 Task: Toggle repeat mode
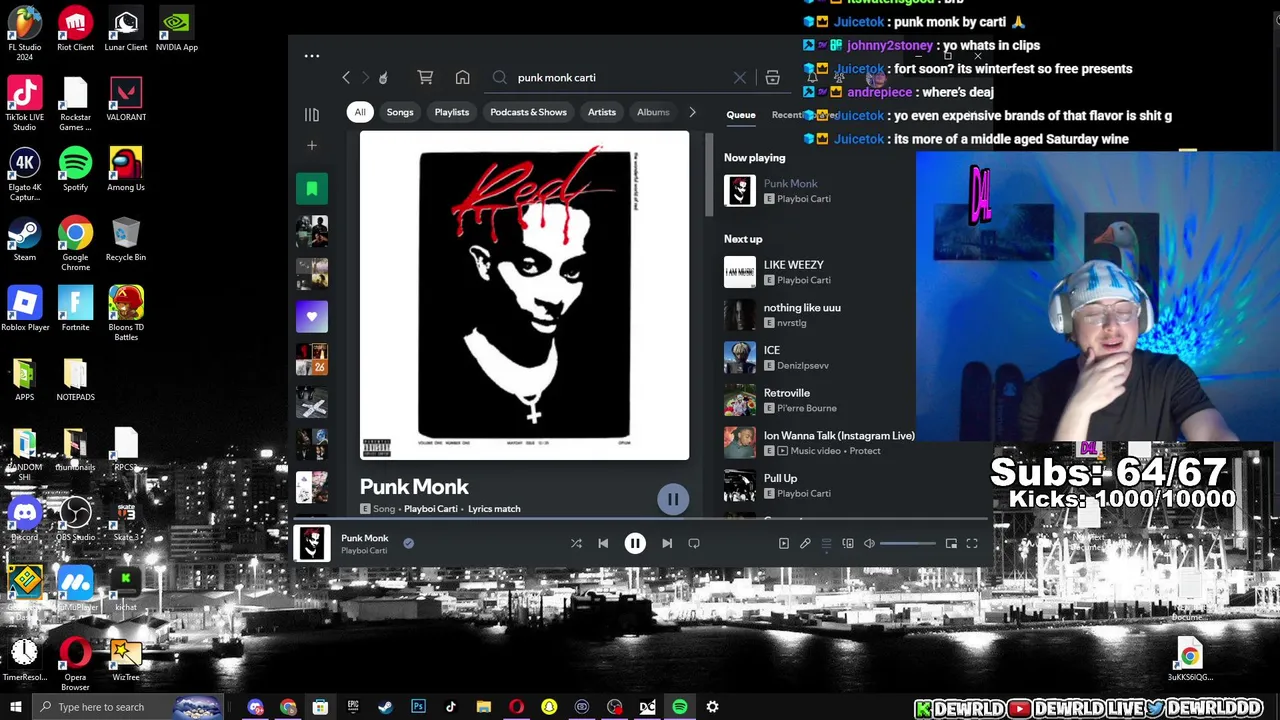tap(694, 543)
